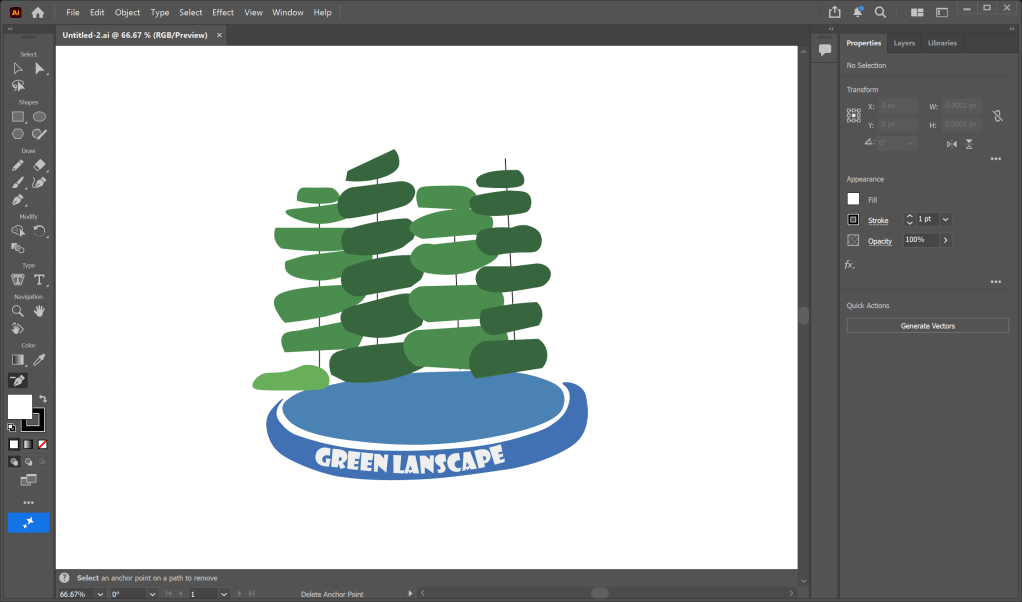The width and height of the screenshot is (1022, 602).
Task: Pick the Eyedropper tool
Action: click(x=40, y=359)
